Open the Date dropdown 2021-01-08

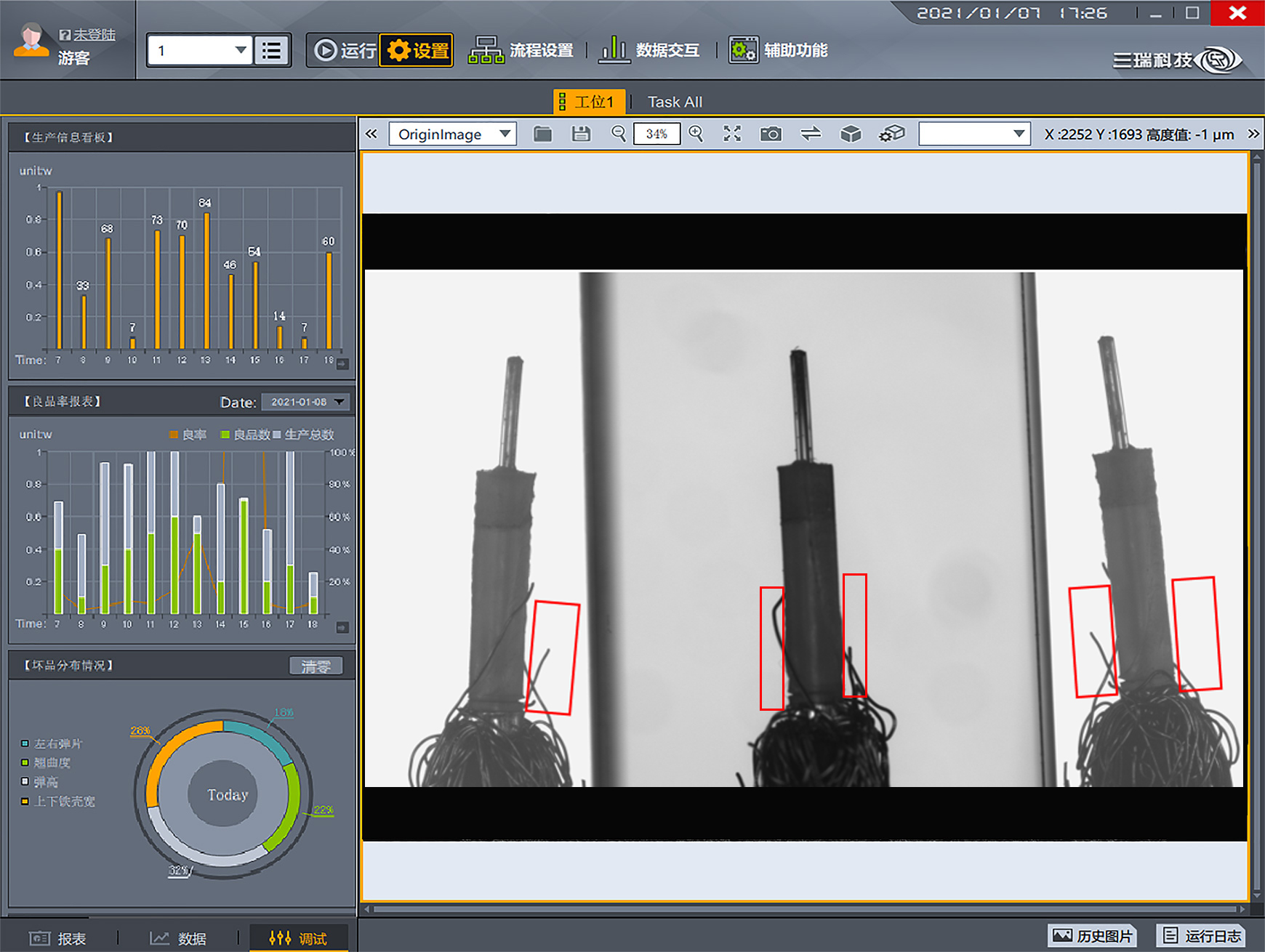tap(305, 402)
